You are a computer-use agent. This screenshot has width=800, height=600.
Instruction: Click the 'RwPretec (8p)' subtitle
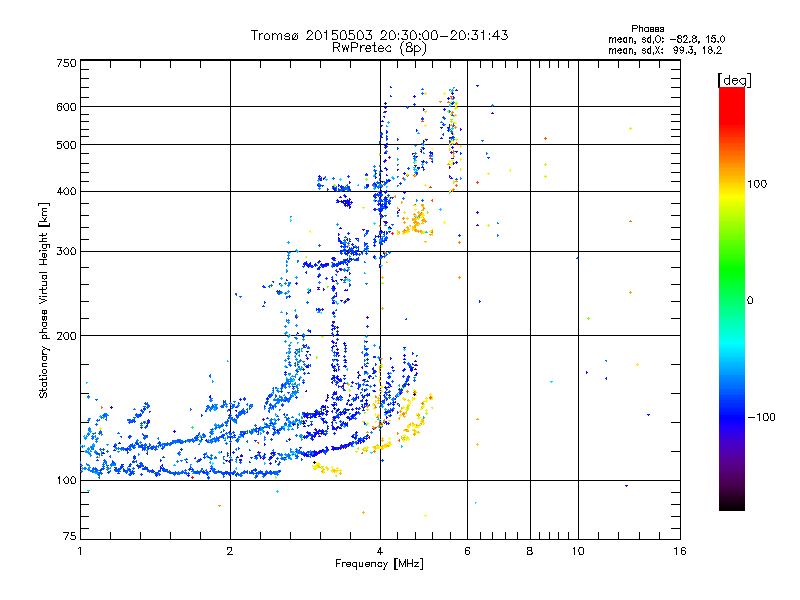coord(379,48)
